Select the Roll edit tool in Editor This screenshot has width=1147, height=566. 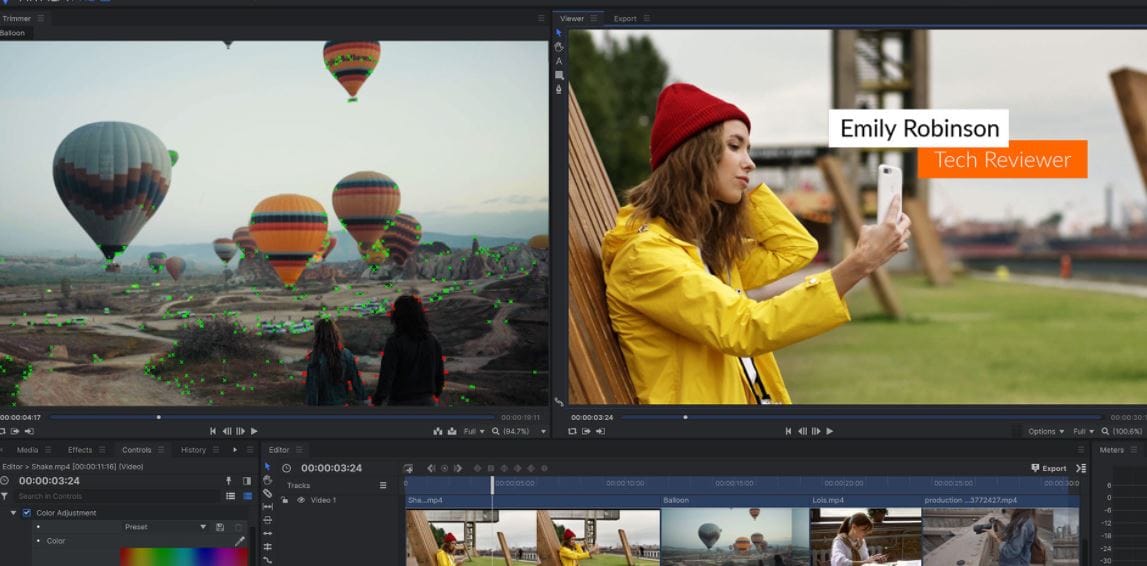(267, 546)
